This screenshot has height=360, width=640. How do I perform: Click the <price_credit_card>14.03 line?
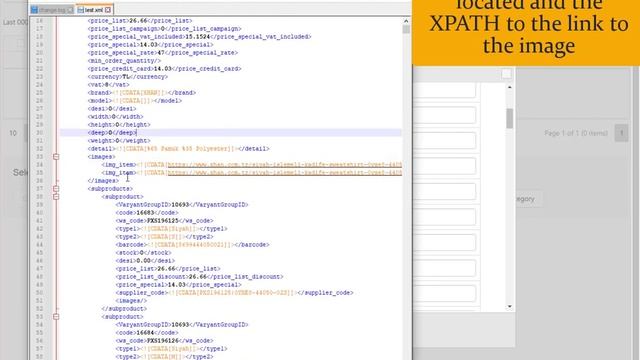[x=164, y=69]
